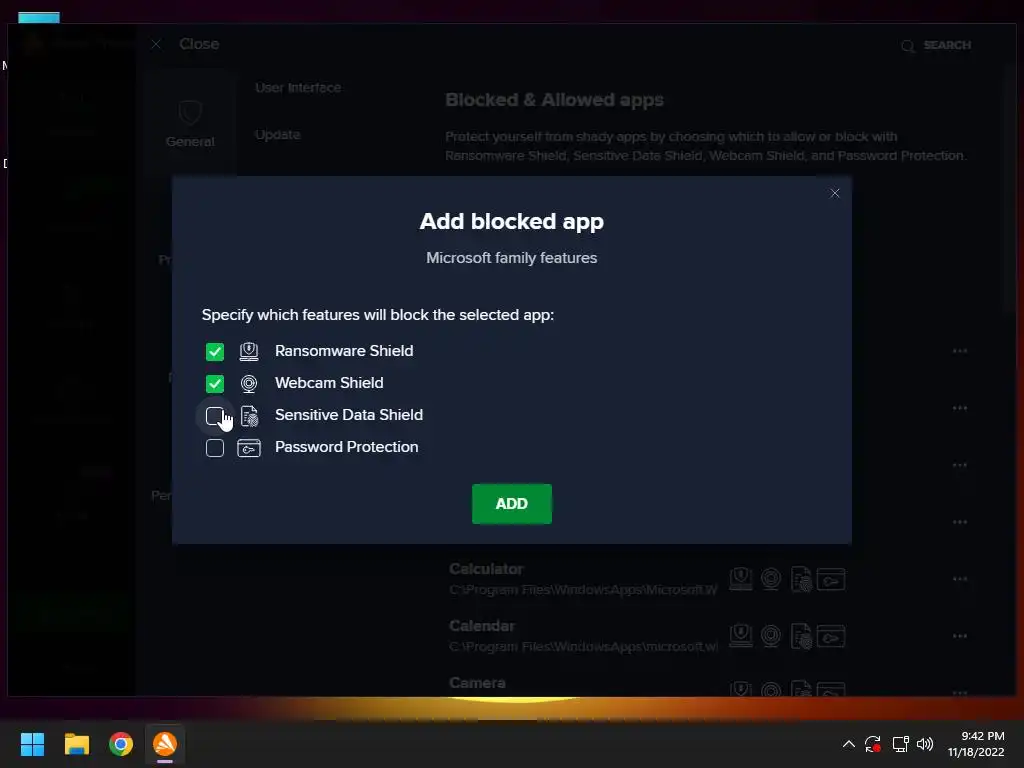The height and width of the screenshot is (768, 1024).
Task: Click the X icon beside Close
Action: pos(156,44)
